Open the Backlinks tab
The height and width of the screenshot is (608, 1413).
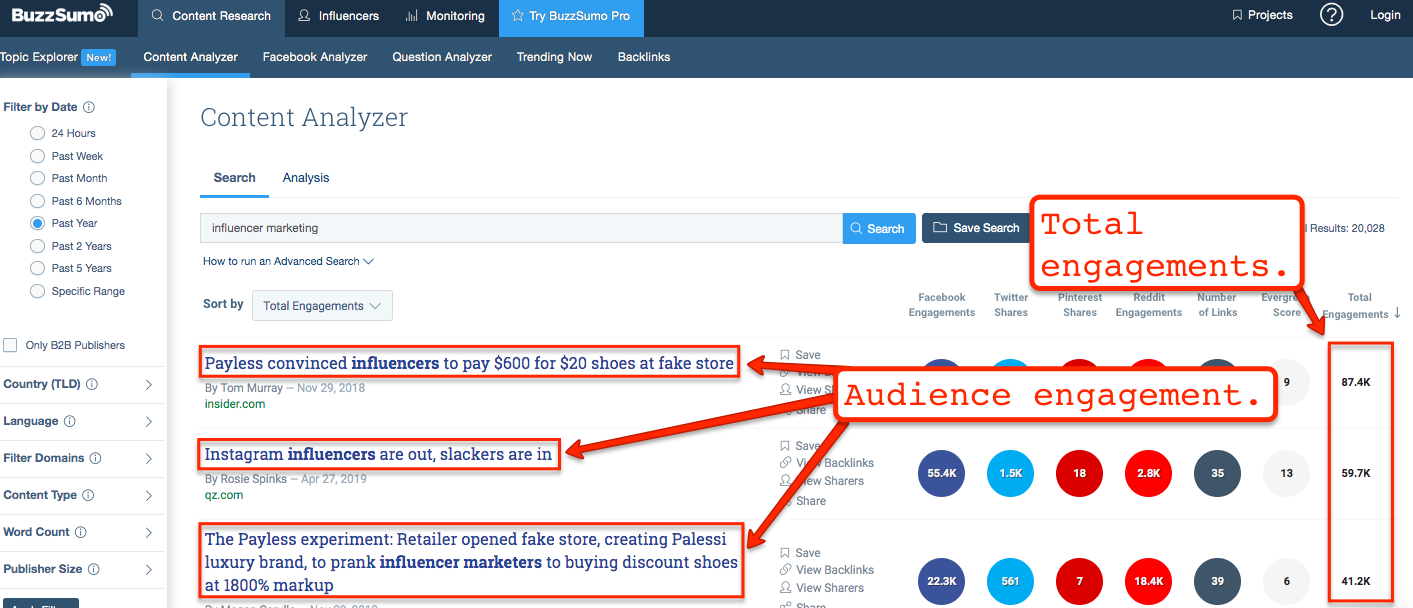(x=644, y=57)
